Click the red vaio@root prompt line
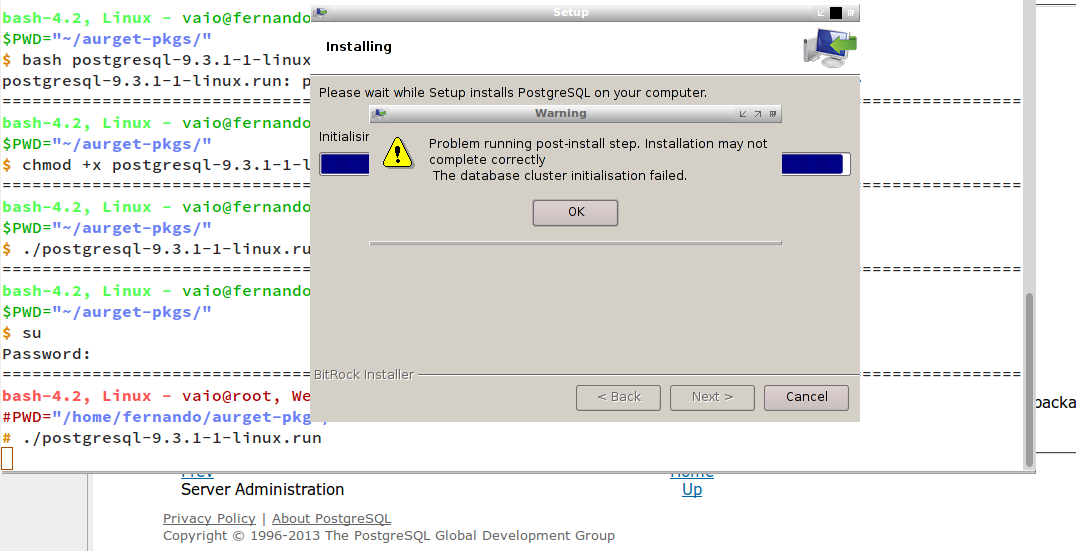Image resolution: width=1076 pixels, height=551 pixels. 156,396
